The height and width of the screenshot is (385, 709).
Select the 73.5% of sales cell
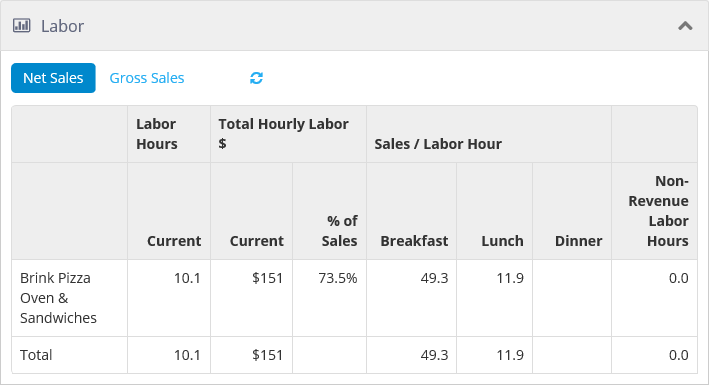[x=338, y=278]
